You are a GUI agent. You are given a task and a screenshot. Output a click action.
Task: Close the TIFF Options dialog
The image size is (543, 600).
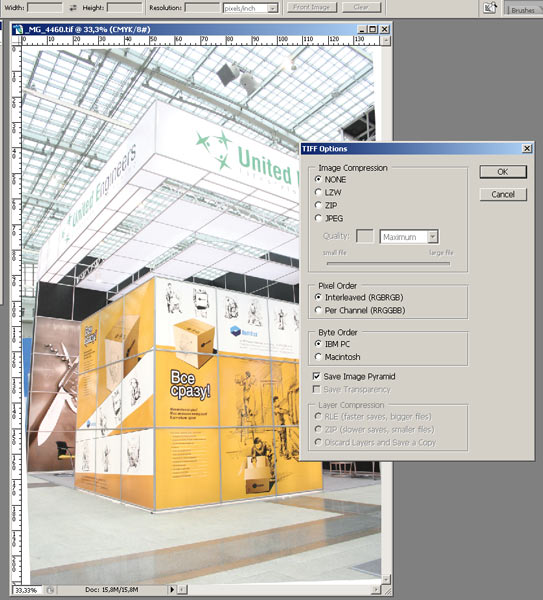pos(527,148)
